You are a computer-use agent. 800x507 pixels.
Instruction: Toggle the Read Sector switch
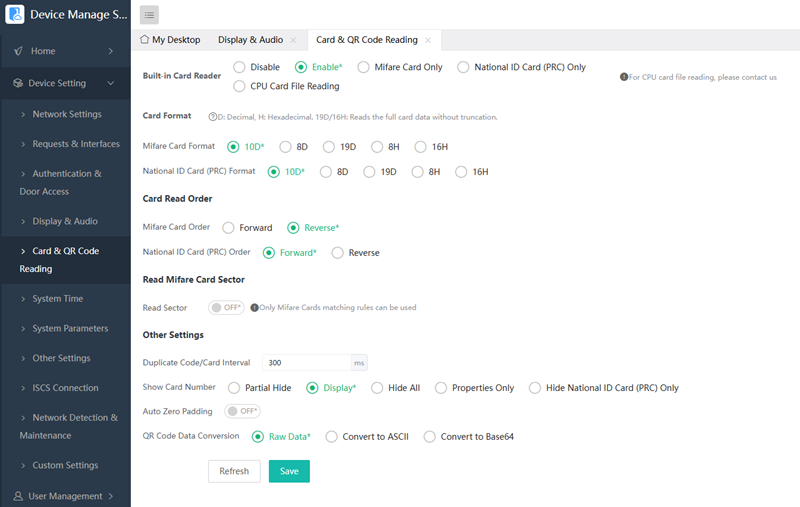coord(226,308)
